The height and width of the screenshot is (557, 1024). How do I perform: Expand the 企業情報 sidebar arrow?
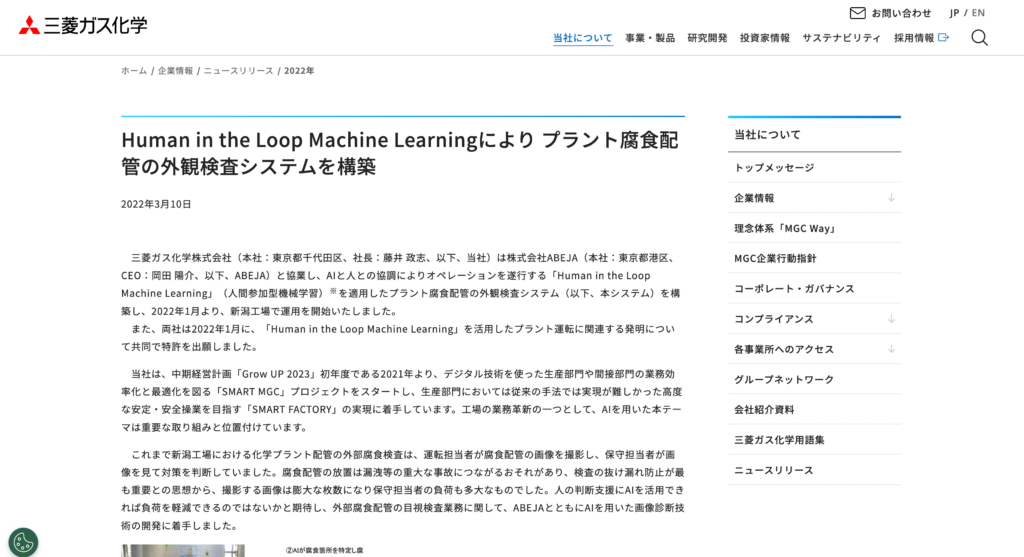pos(891,198)
